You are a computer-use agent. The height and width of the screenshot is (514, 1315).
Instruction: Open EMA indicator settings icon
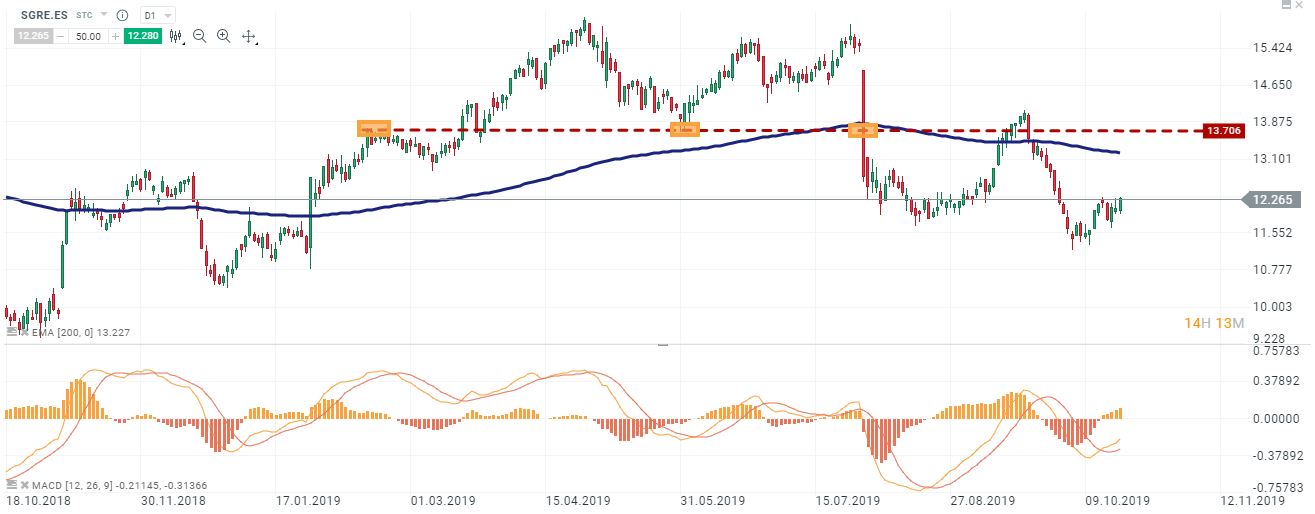coord(10,329)
